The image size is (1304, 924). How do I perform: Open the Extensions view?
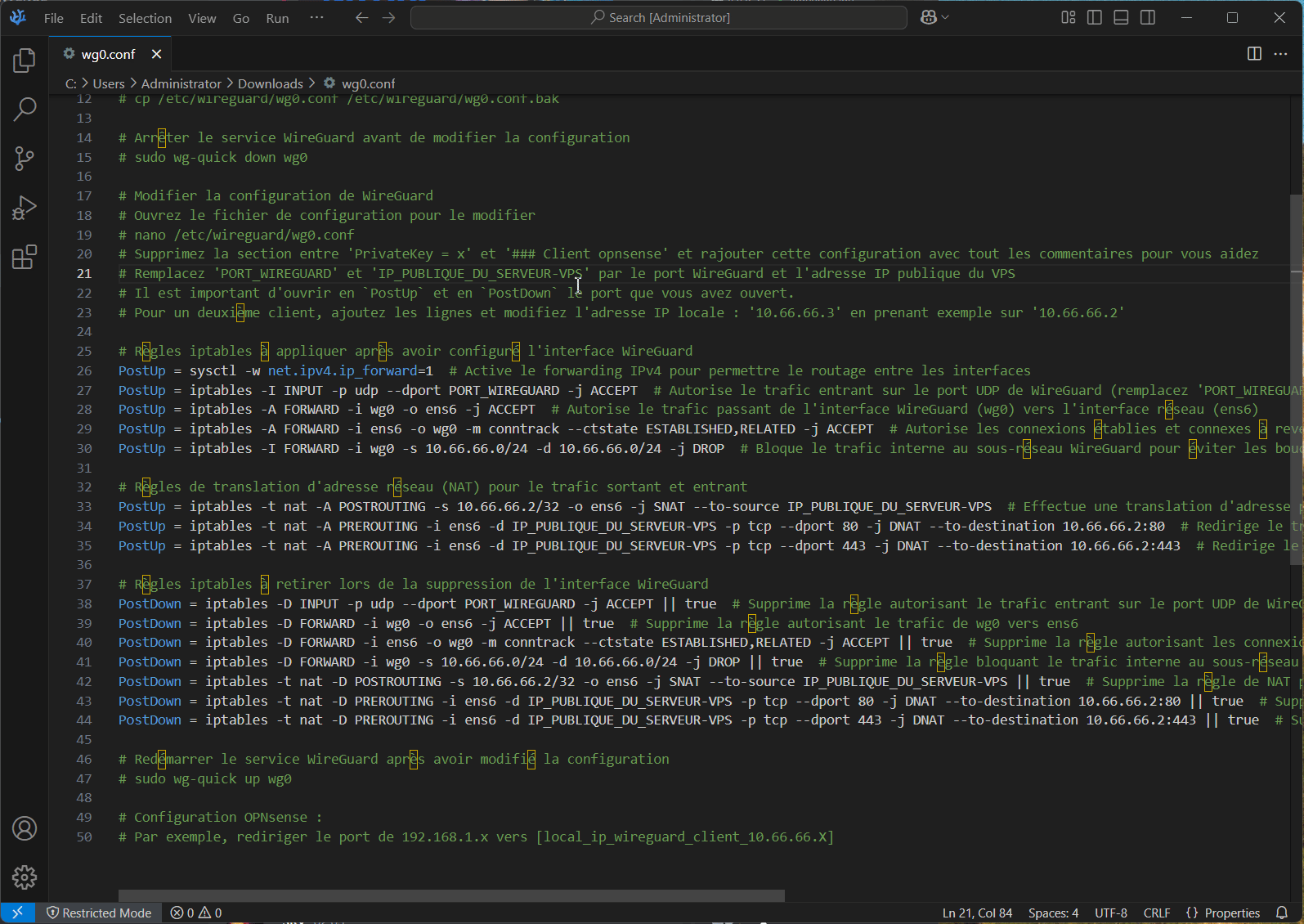[x=25, y=257]
